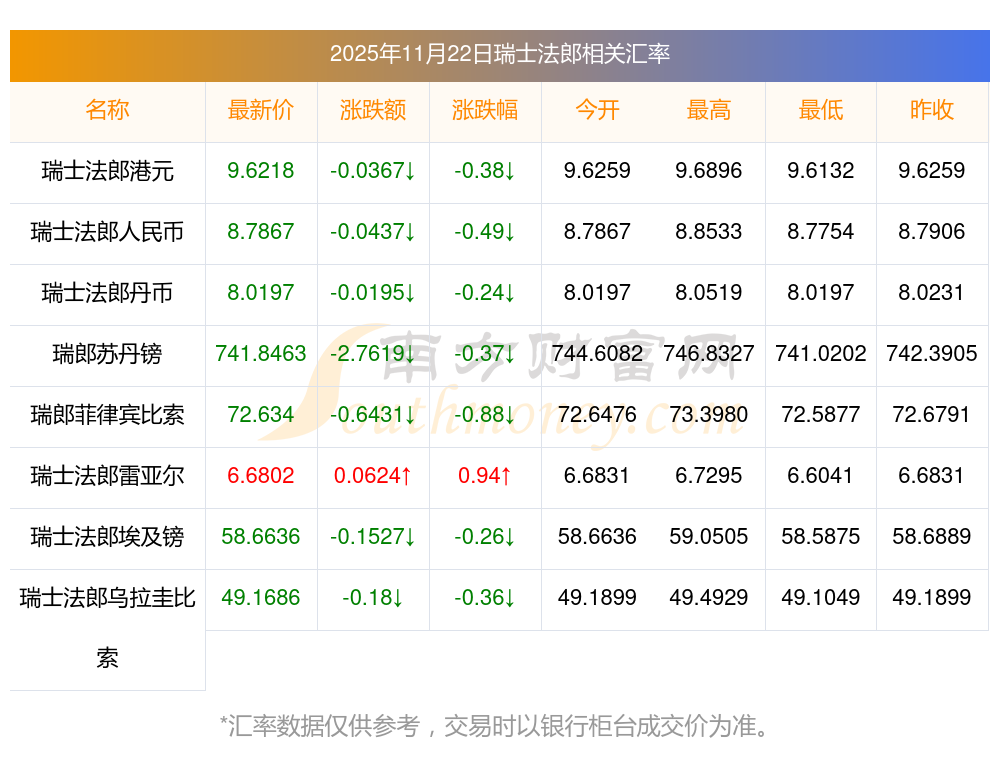Click change percent -0.36↓

click(x=485, y=598)
